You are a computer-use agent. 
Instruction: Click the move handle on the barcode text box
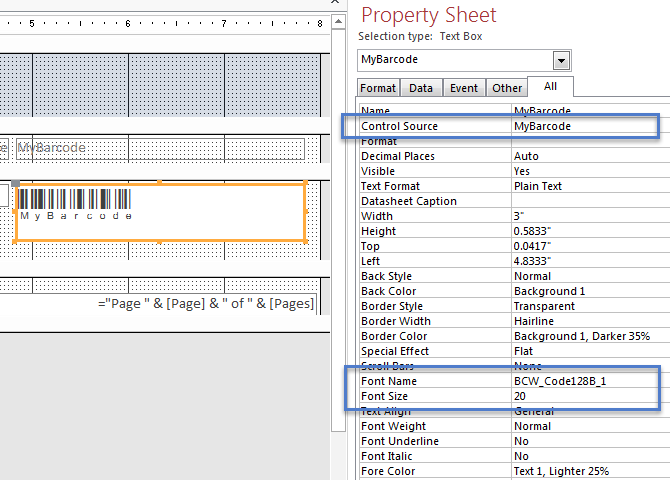pos(15,183)
